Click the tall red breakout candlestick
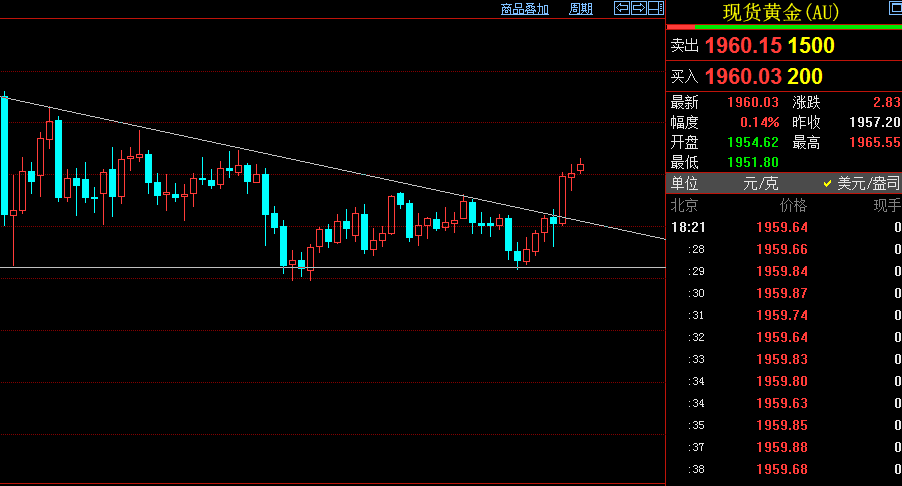This screenshot has width=902, height=486. 562,198
